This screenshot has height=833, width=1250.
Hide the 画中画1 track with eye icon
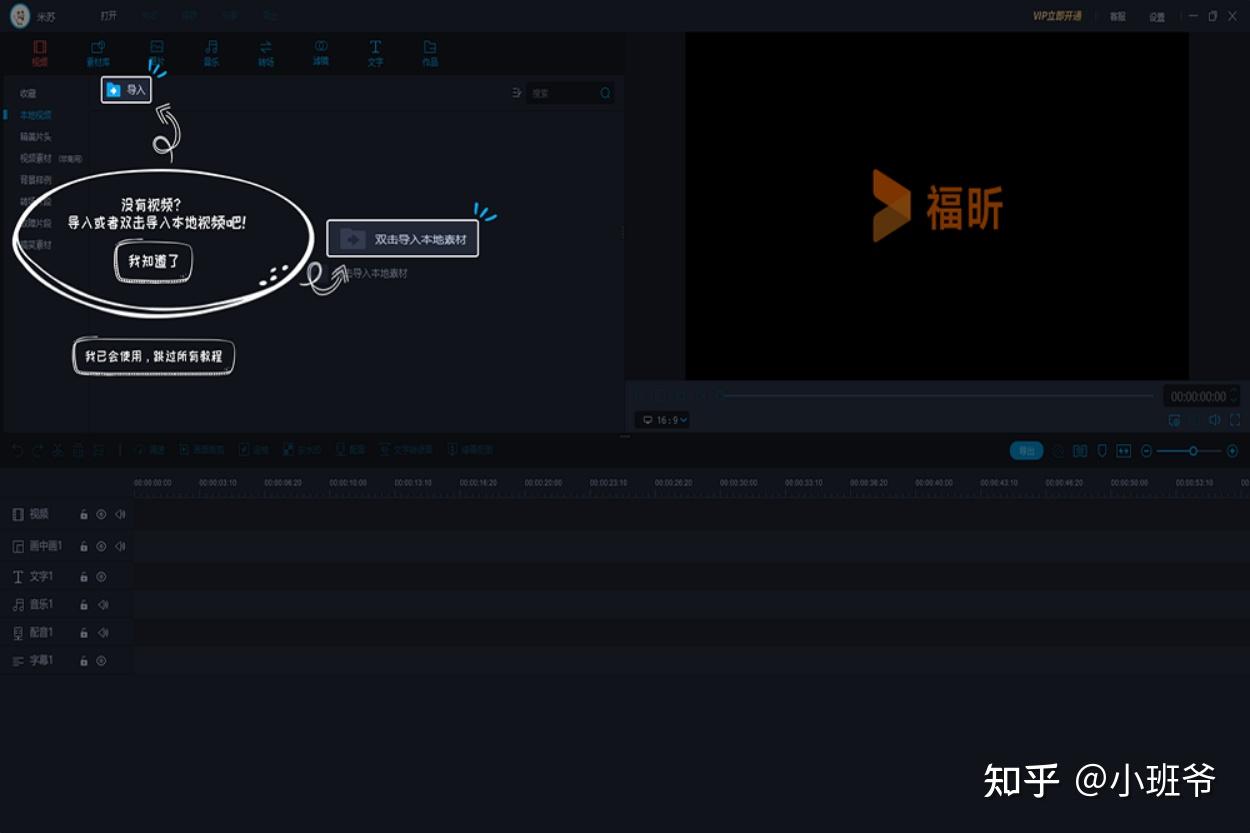[101, 546]
